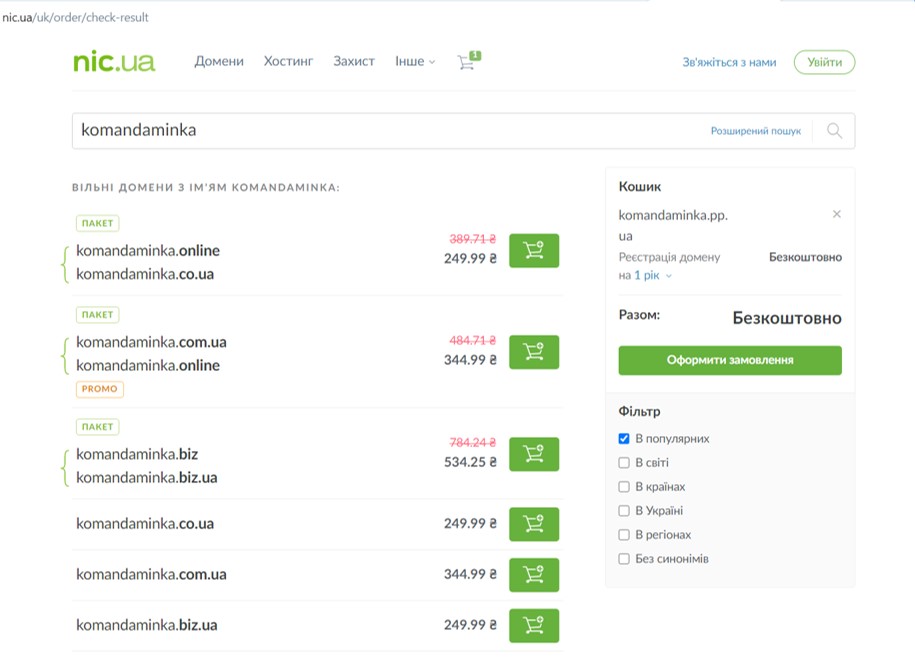This screenshot has width=915, height=658.
Task: Add standalone komandaminka.co.ua to cart
Action: point(534,524)
